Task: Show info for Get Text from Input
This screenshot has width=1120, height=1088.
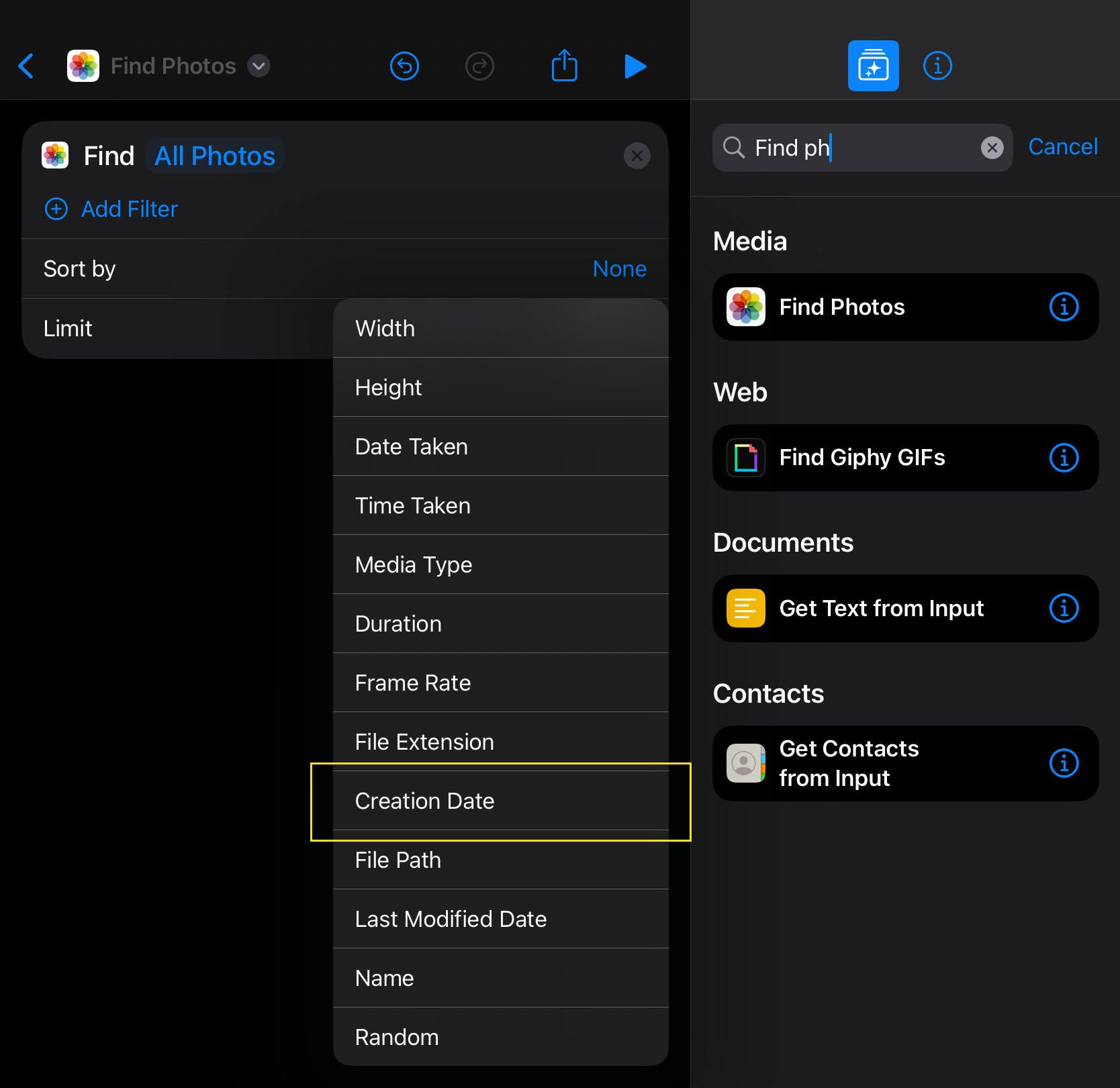Action: coord(1064,608)
